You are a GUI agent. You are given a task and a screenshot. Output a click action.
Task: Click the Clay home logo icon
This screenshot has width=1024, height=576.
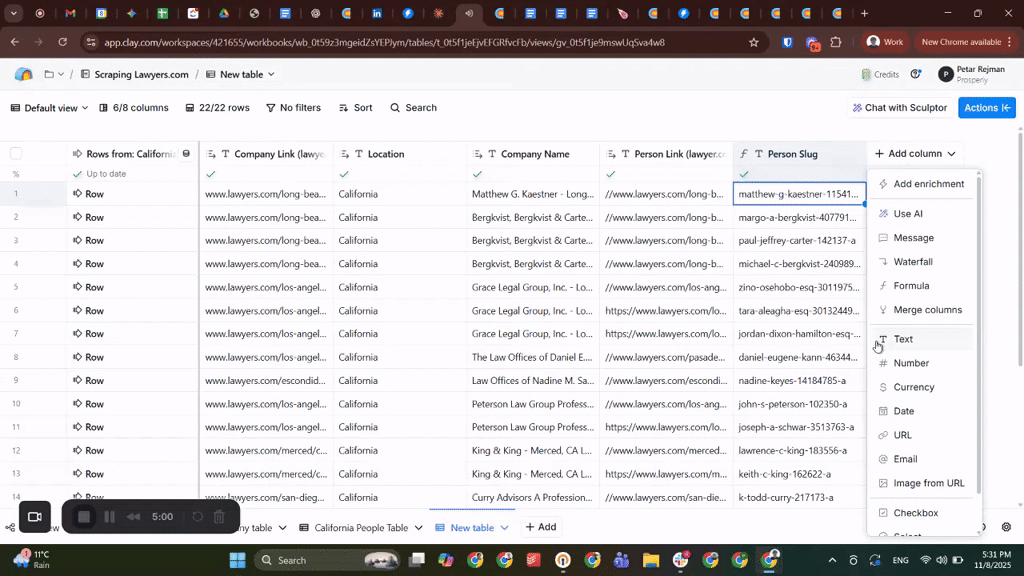point(23,75)
